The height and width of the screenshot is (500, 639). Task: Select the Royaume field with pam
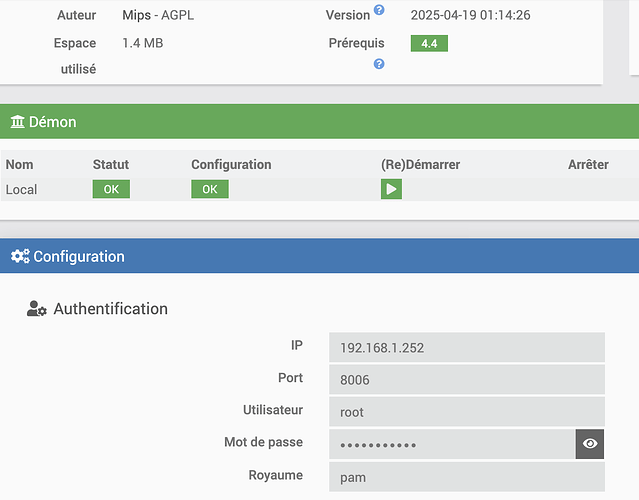[x=466, y=476]
